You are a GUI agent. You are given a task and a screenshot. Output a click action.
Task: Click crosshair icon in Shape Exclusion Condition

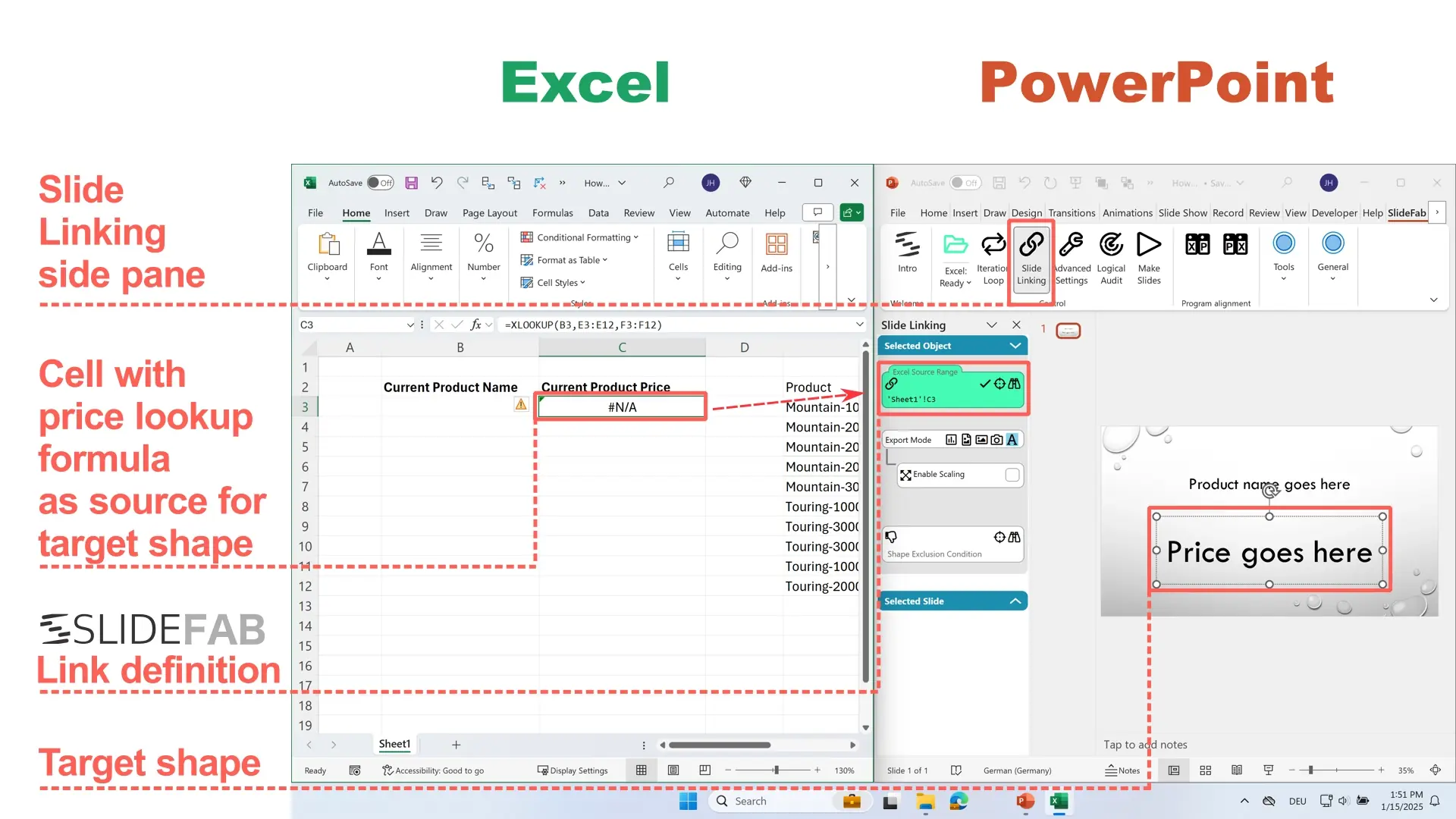(x=999, y=537)
